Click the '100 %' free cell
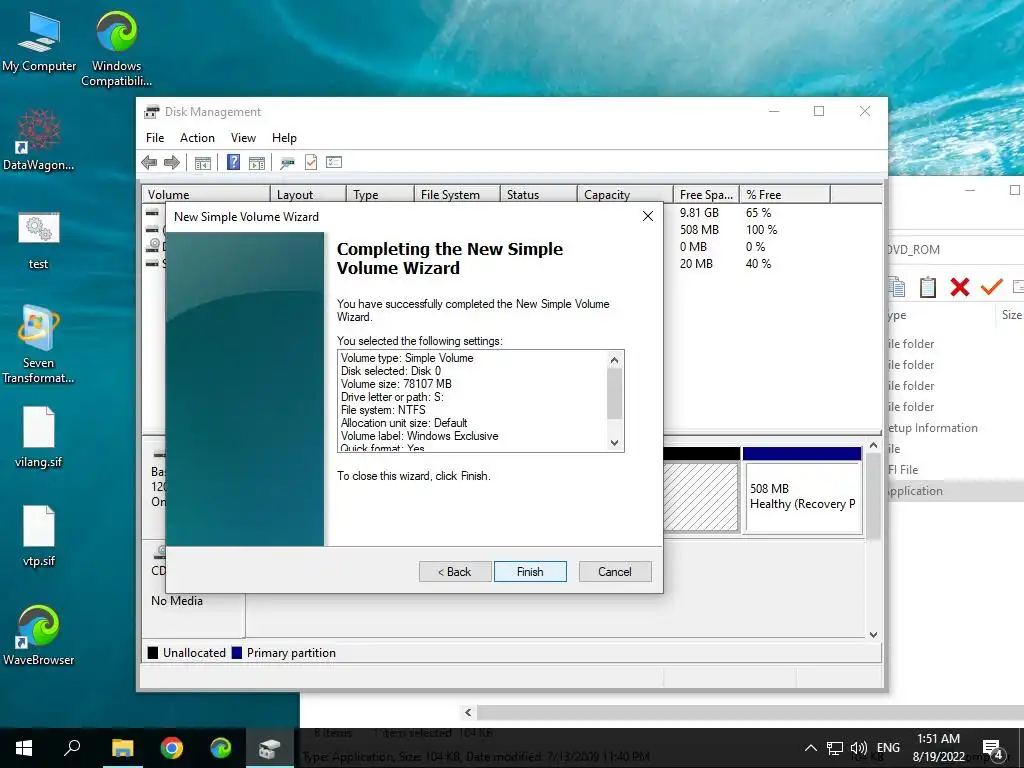Viewport: 1024px width, 768px height. tap(761, 229)
